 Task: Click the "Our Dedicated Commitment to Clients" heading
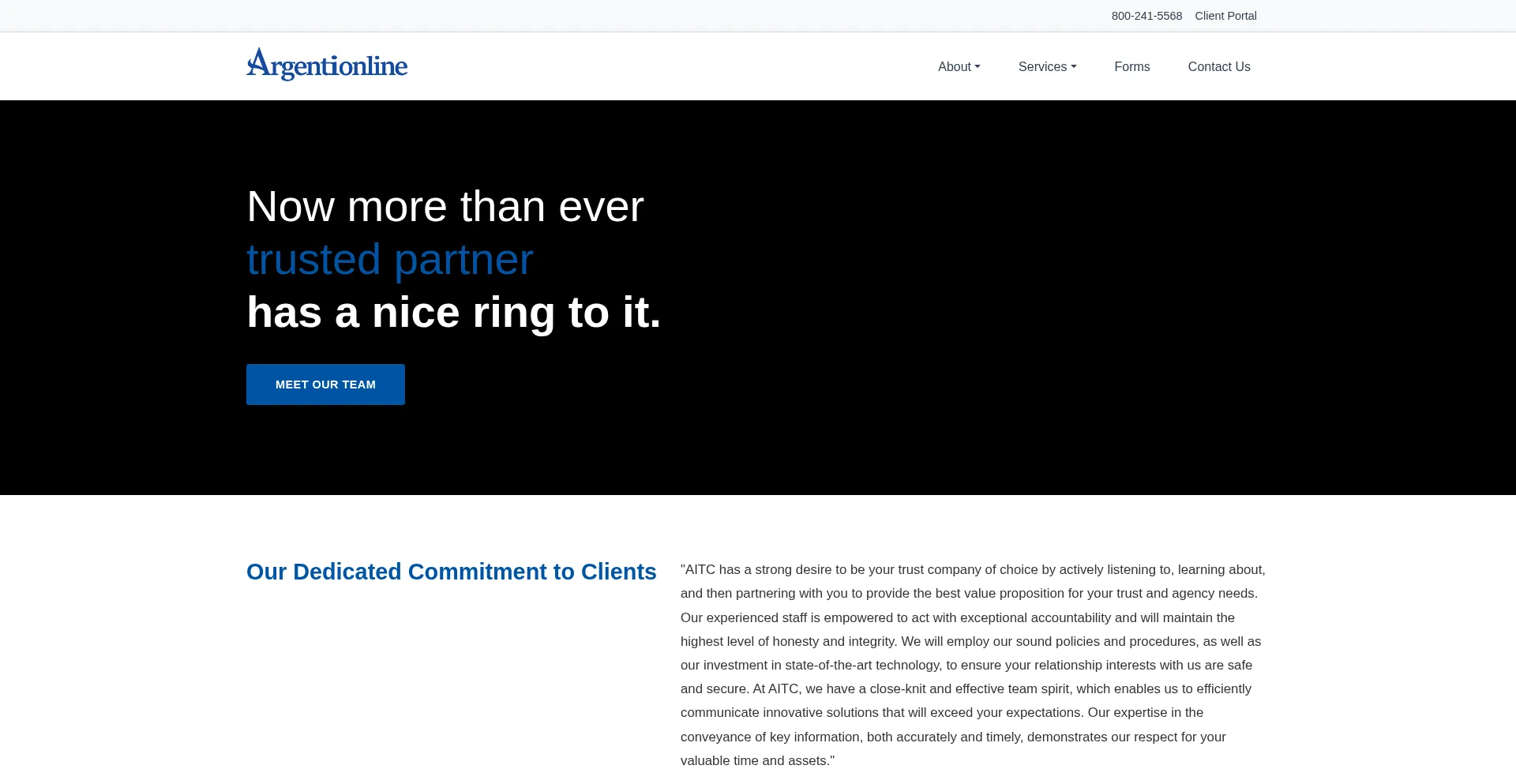pyautogui.click(x=451, y=572)
